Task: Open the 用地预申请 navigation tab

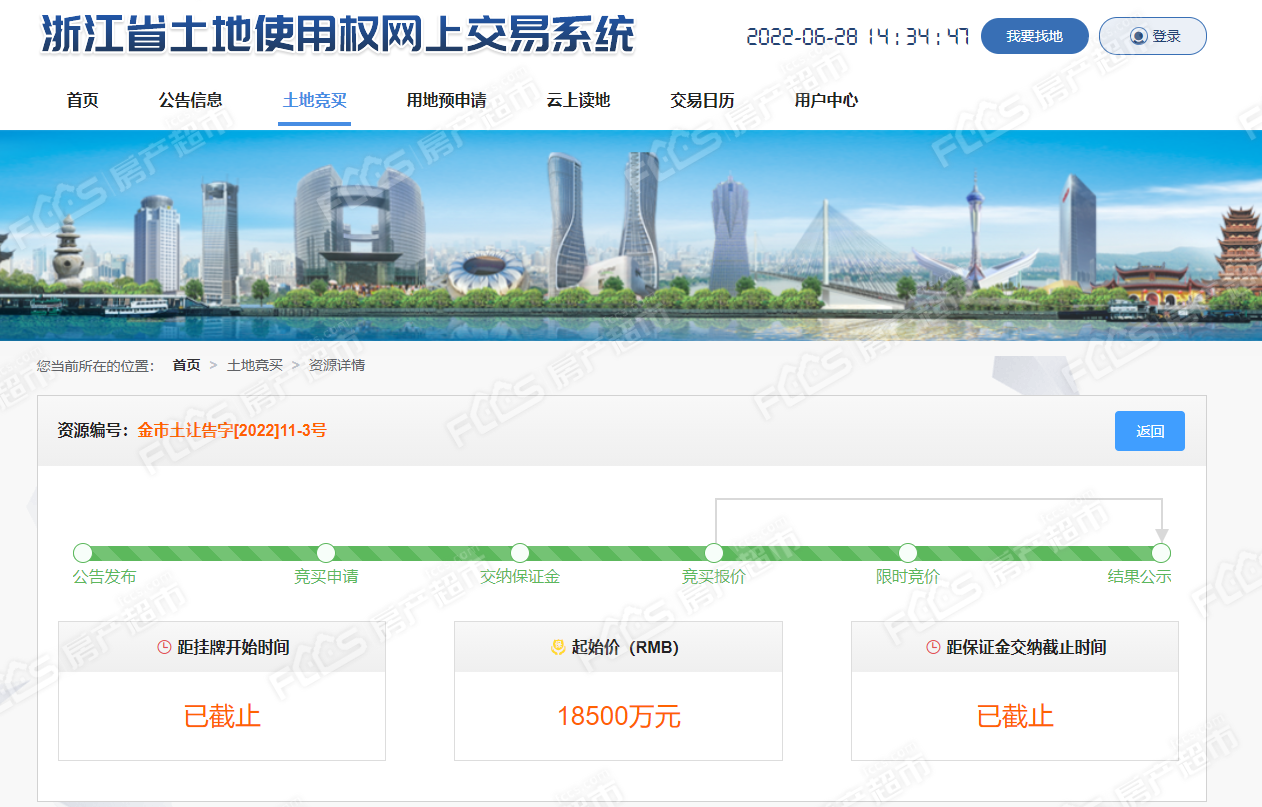Action: pos(446,100)
